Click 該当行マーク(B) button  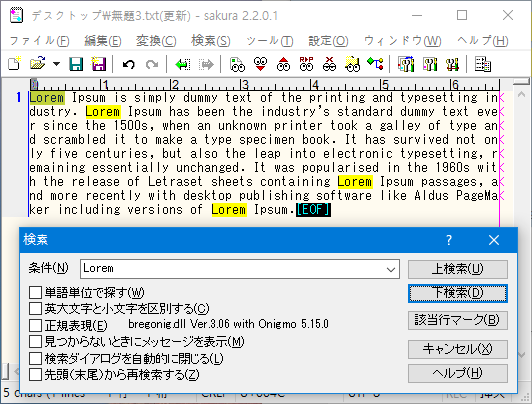[x=458, y=320]
